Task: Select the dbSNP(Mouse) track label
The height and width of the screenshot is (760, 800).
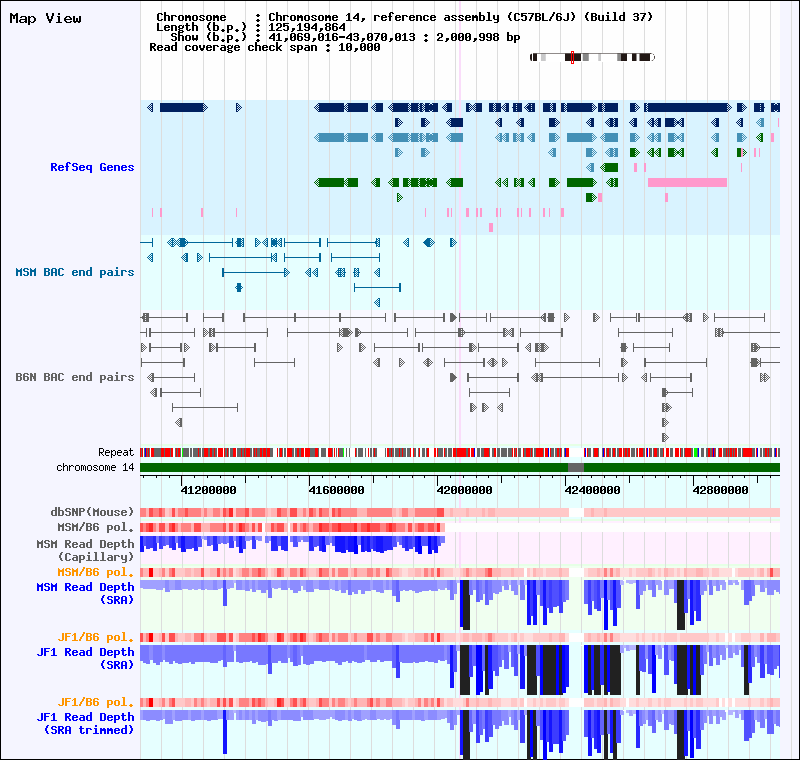Action: 92,512
